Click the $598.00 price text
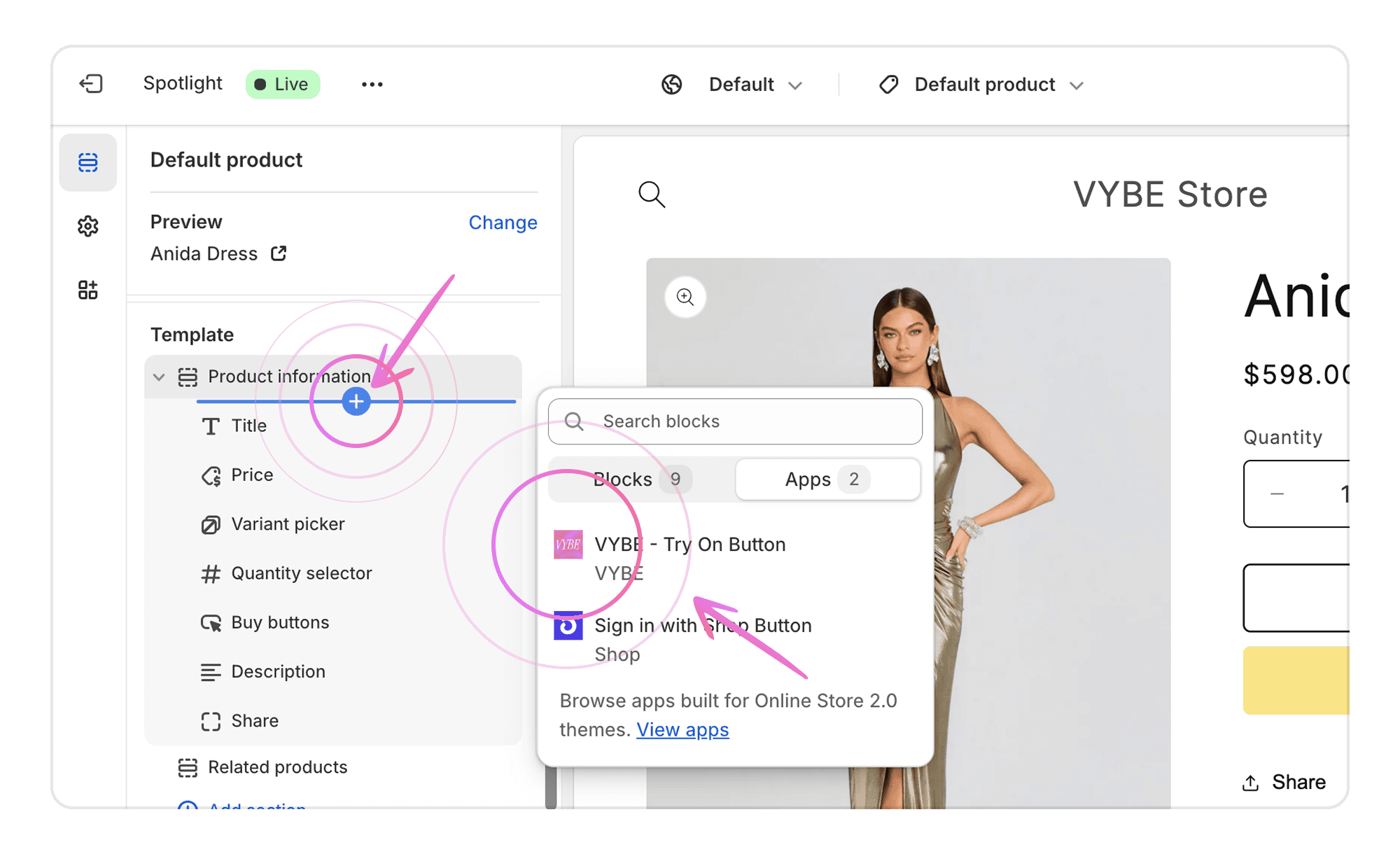 click(x=1296, y=374)
